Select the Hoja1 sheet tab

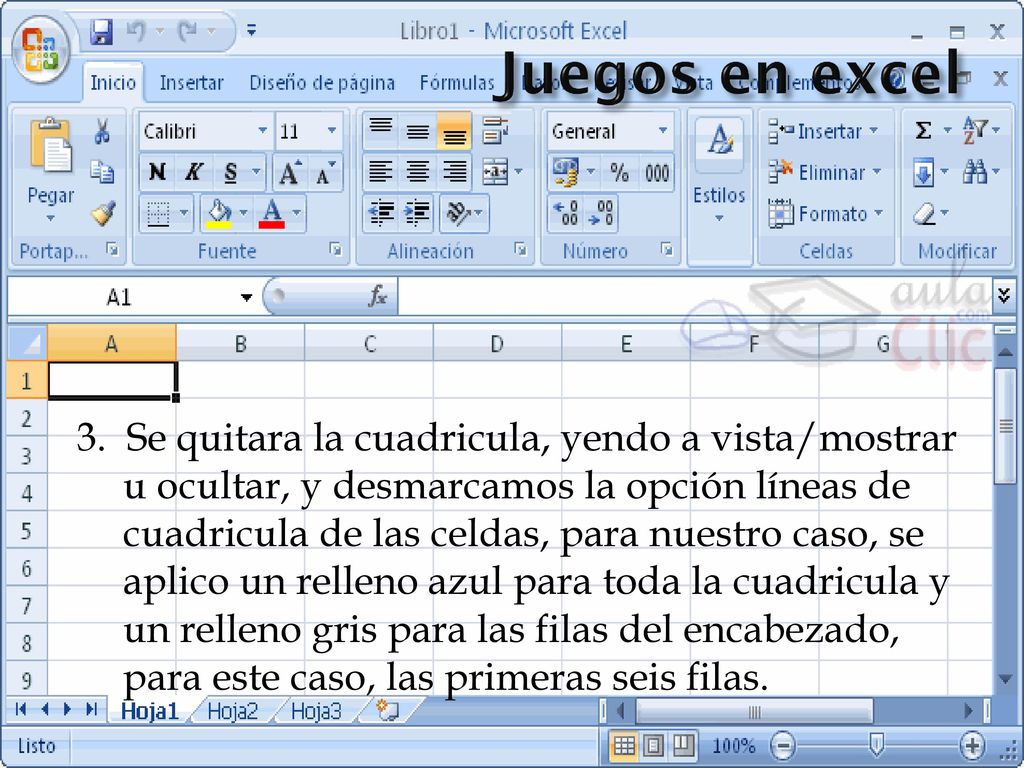150,711
